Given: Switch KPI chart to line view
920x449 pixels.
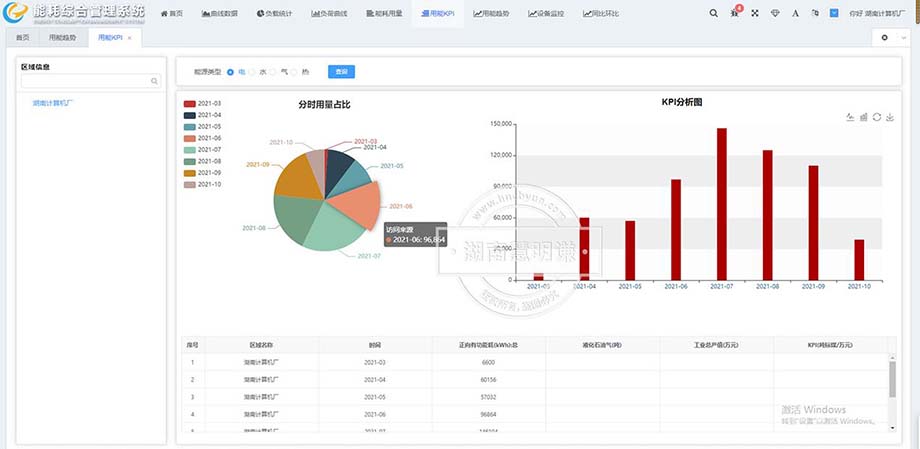Looking at the screenshot, I should pos(850,117).
